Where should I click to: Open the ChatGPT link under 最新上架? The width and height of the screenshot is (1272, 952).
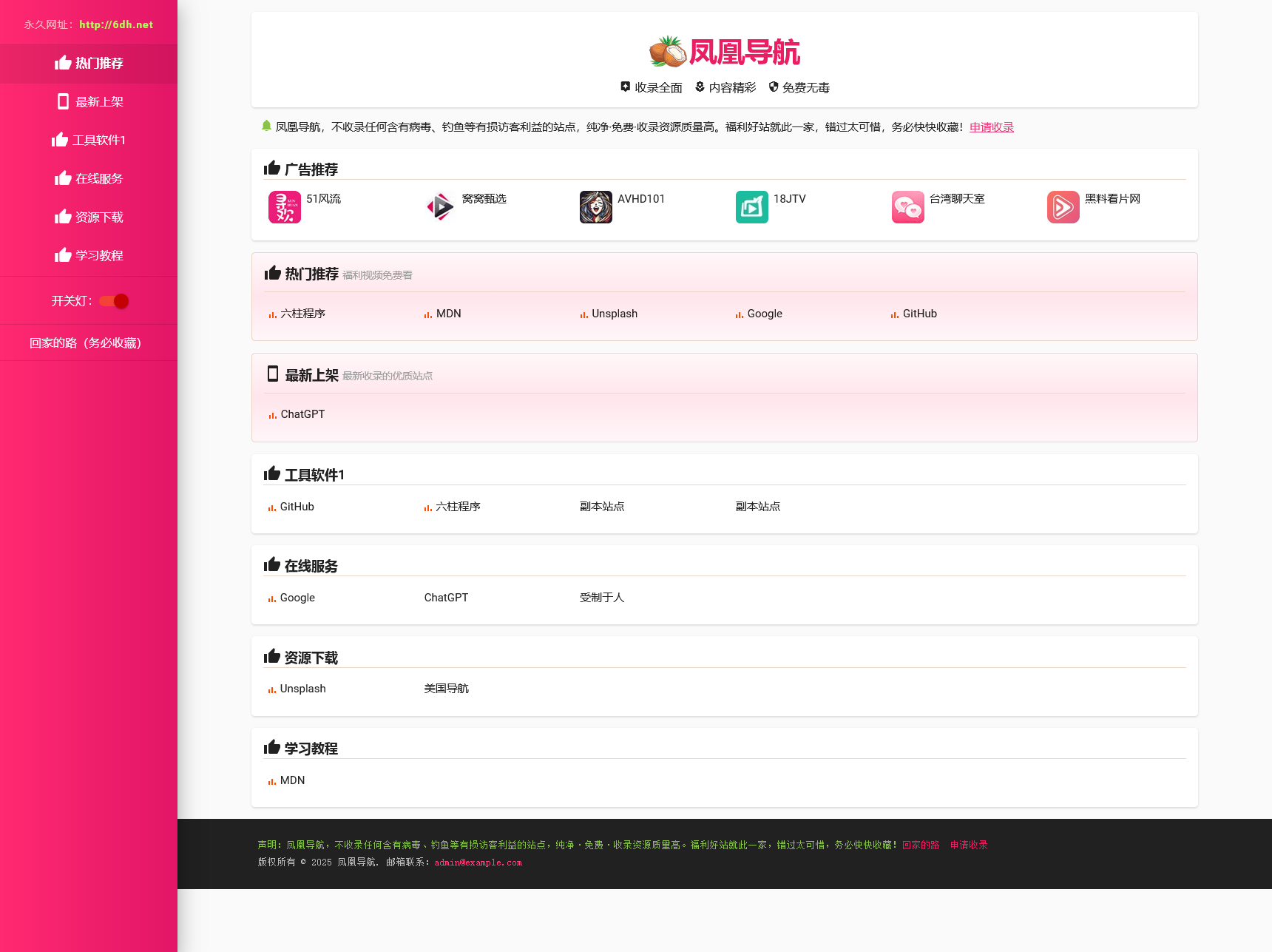[x=302, y=414]
